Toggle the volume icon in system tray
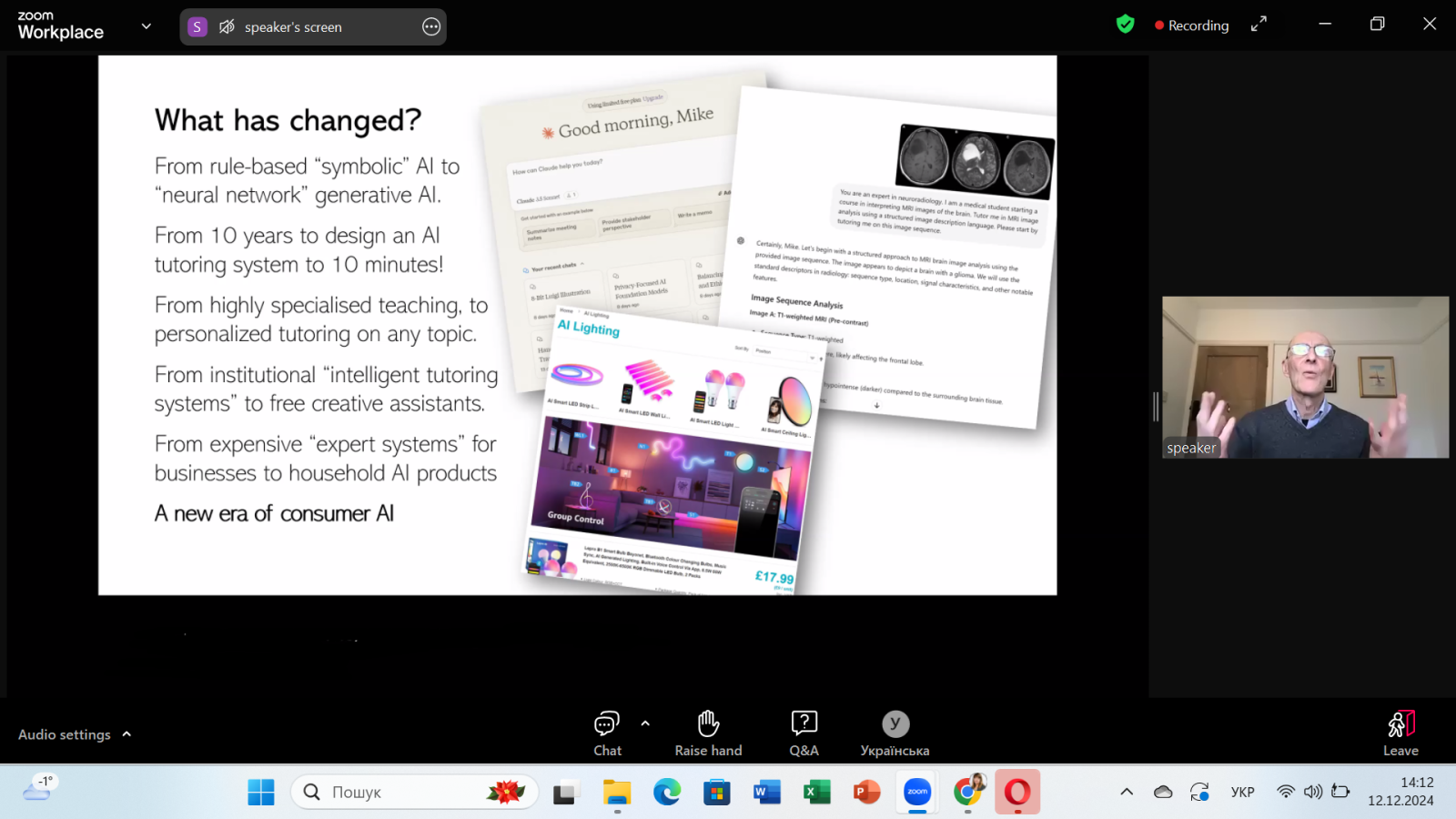The width and height of the screenshot is (1456, 819). 1312,792
